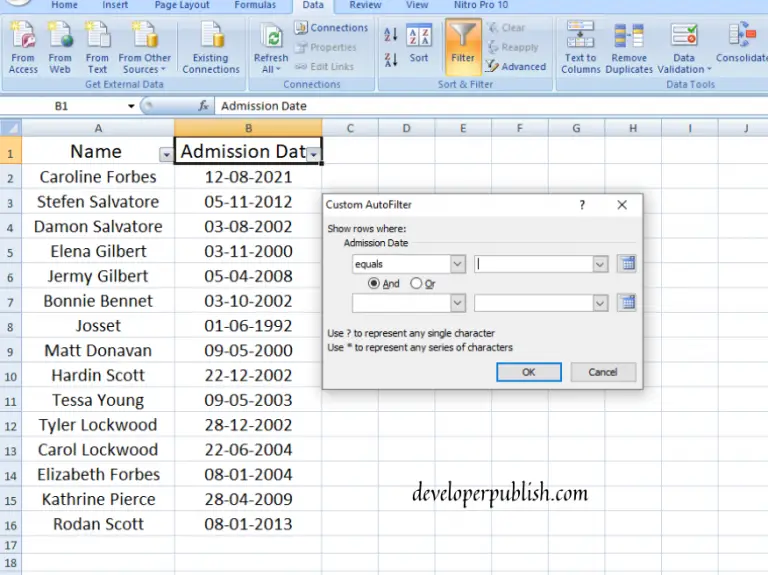Click the Consolidate tool
768x575 pixels.
pyautogui.click(x=742, y=43)
